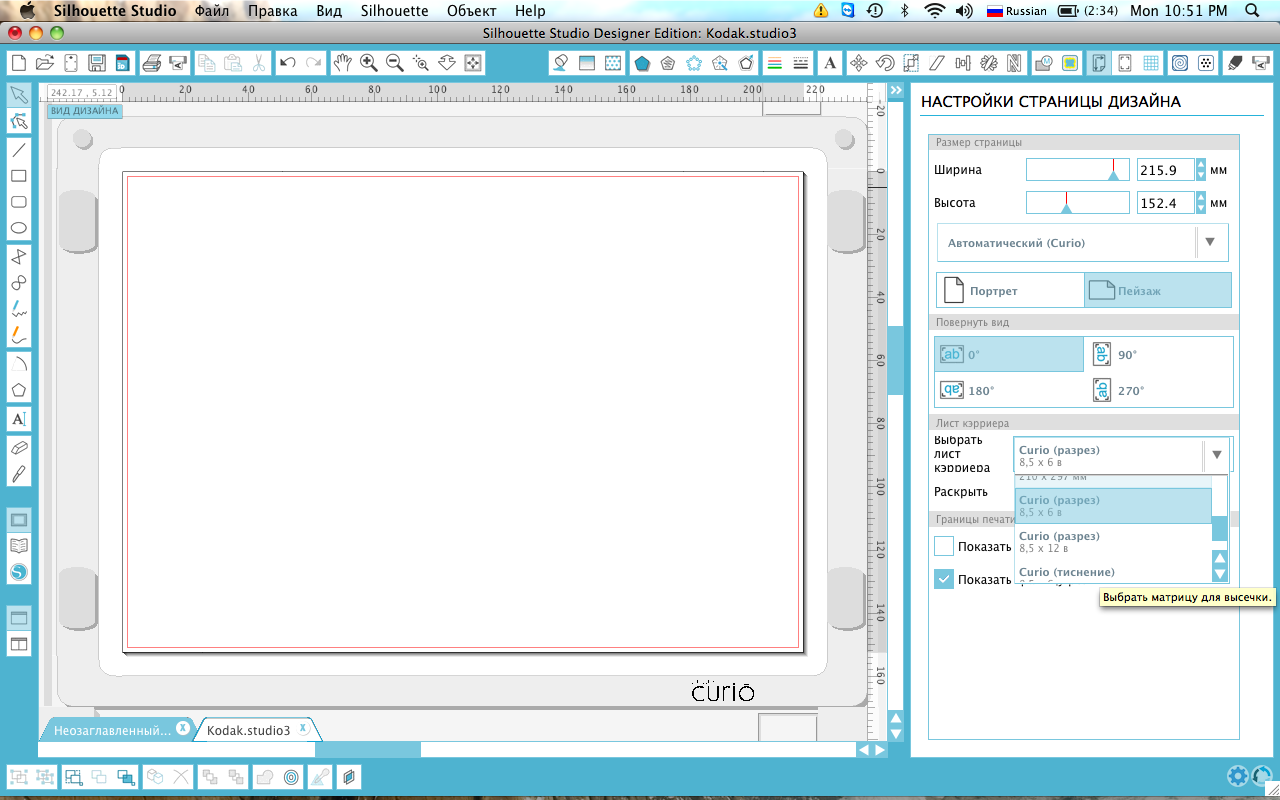Open Preferences gear at bottom right
The image size is (1280, 800).
tap(1238, 776)
